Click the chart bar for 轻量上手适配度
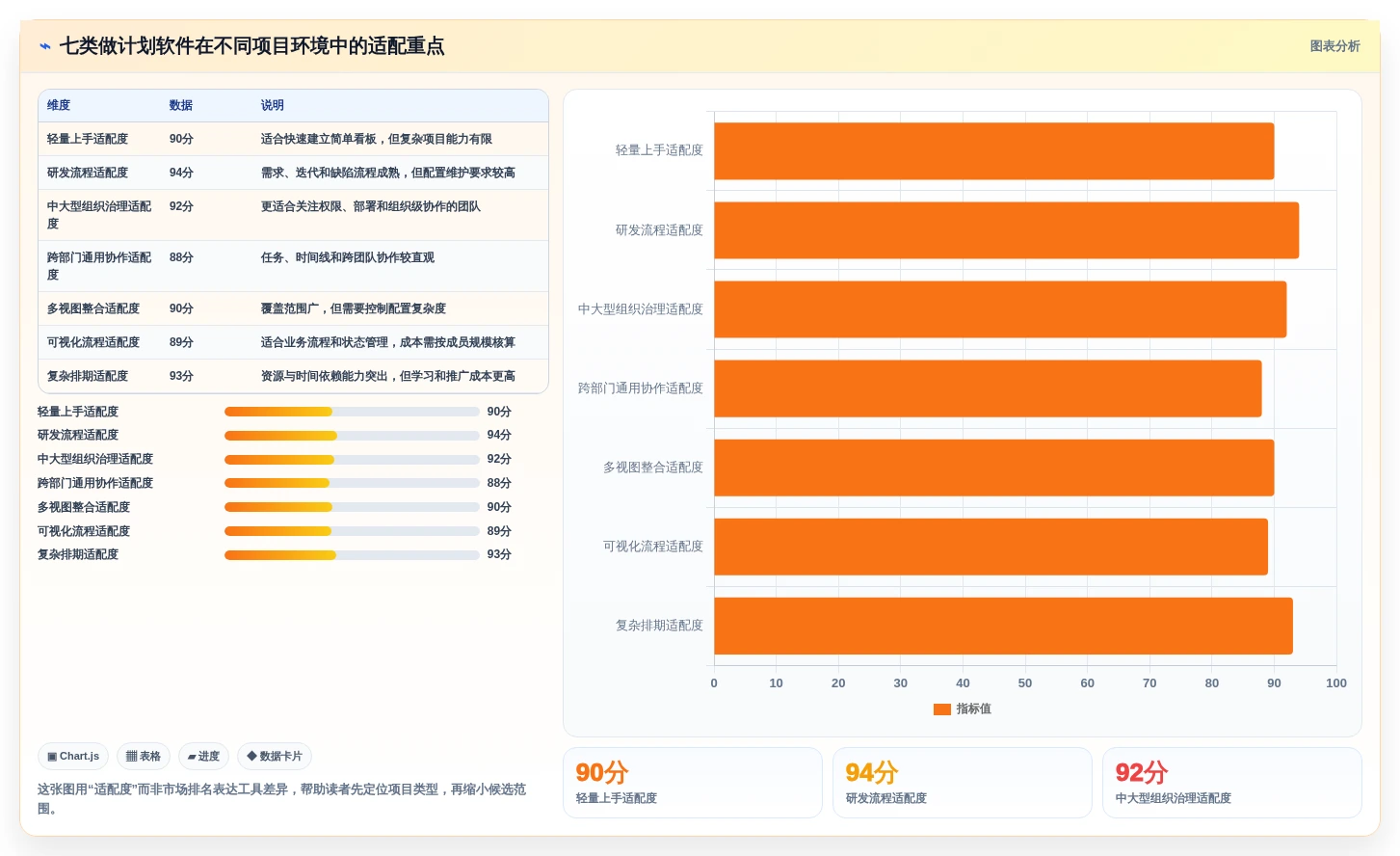Viewport: 1400px width, 856px height. point(993,151)
